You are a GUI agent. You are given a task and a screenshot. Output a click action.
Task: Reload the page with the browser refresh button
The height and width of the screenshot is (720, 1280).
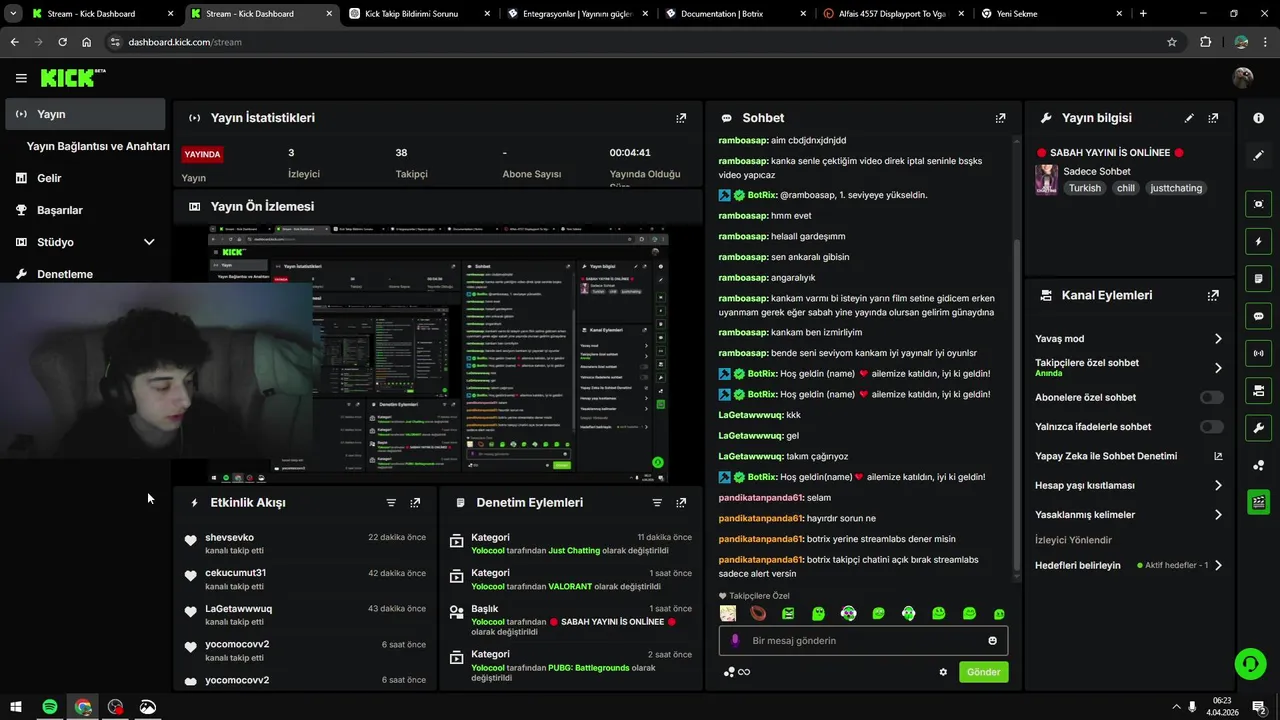[62, 42]
